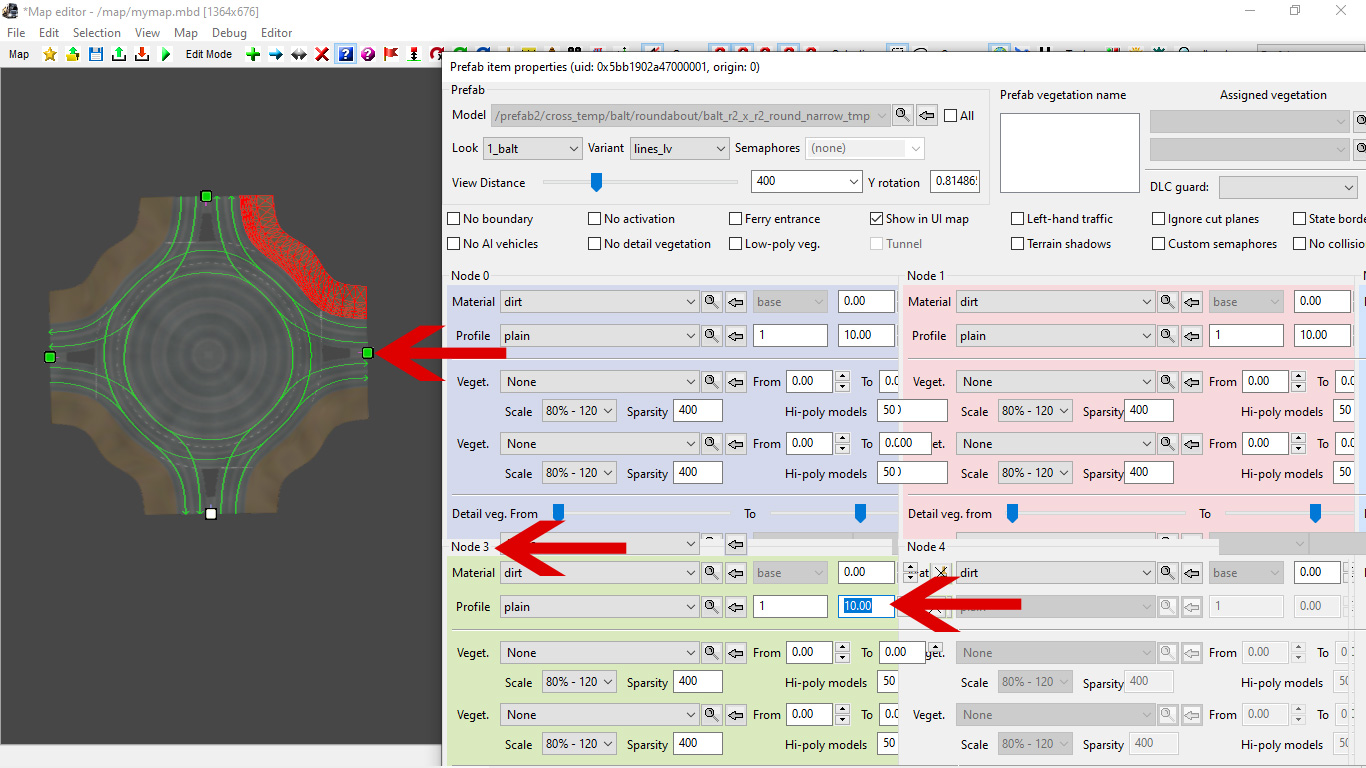Click the green play run map icon
The width and height of the screenshot is (1366, 768).
166,54
